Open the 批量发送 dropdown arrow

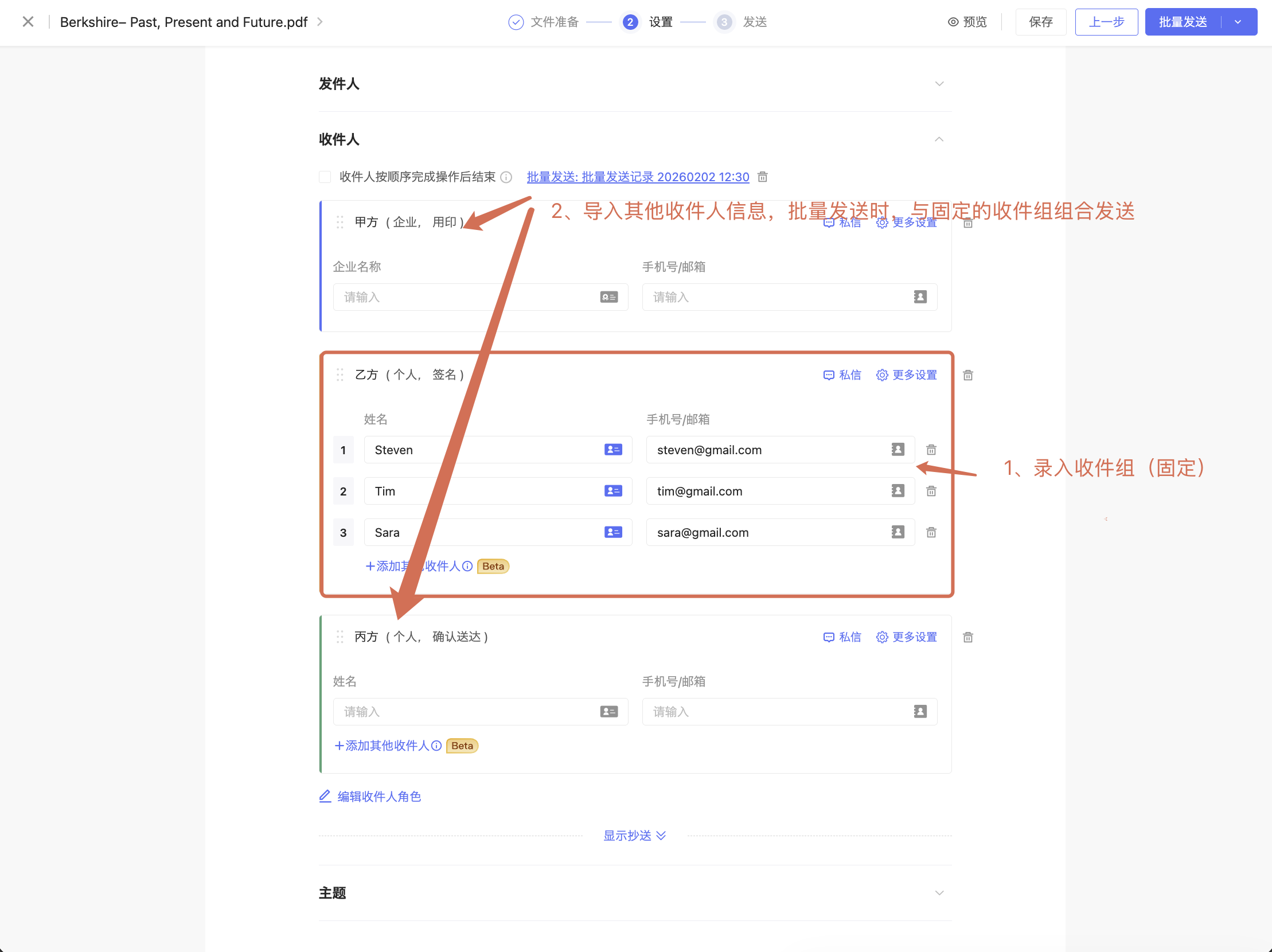click(x=1238, y=22)
